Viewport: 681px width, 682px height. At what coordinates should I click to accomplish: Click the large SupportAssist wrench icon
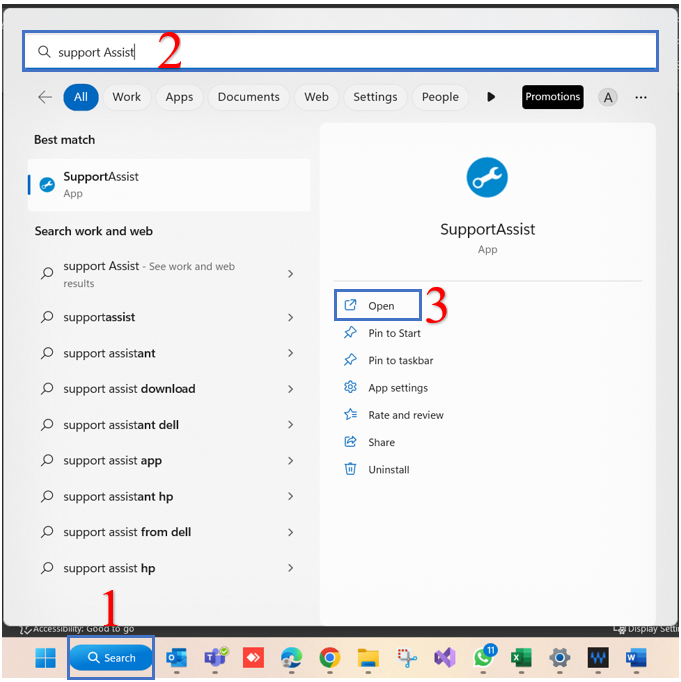click(487, 177)
